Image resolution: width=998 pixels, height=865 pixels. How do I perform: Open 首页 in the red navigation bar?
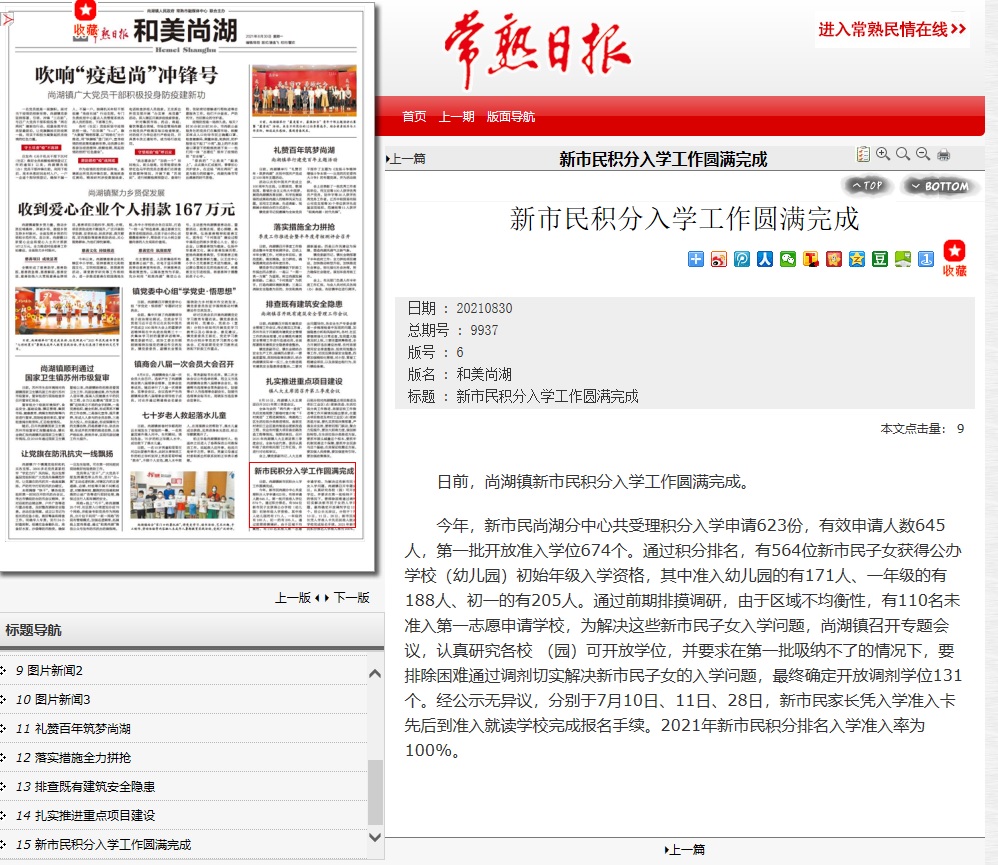click(414, 116)
